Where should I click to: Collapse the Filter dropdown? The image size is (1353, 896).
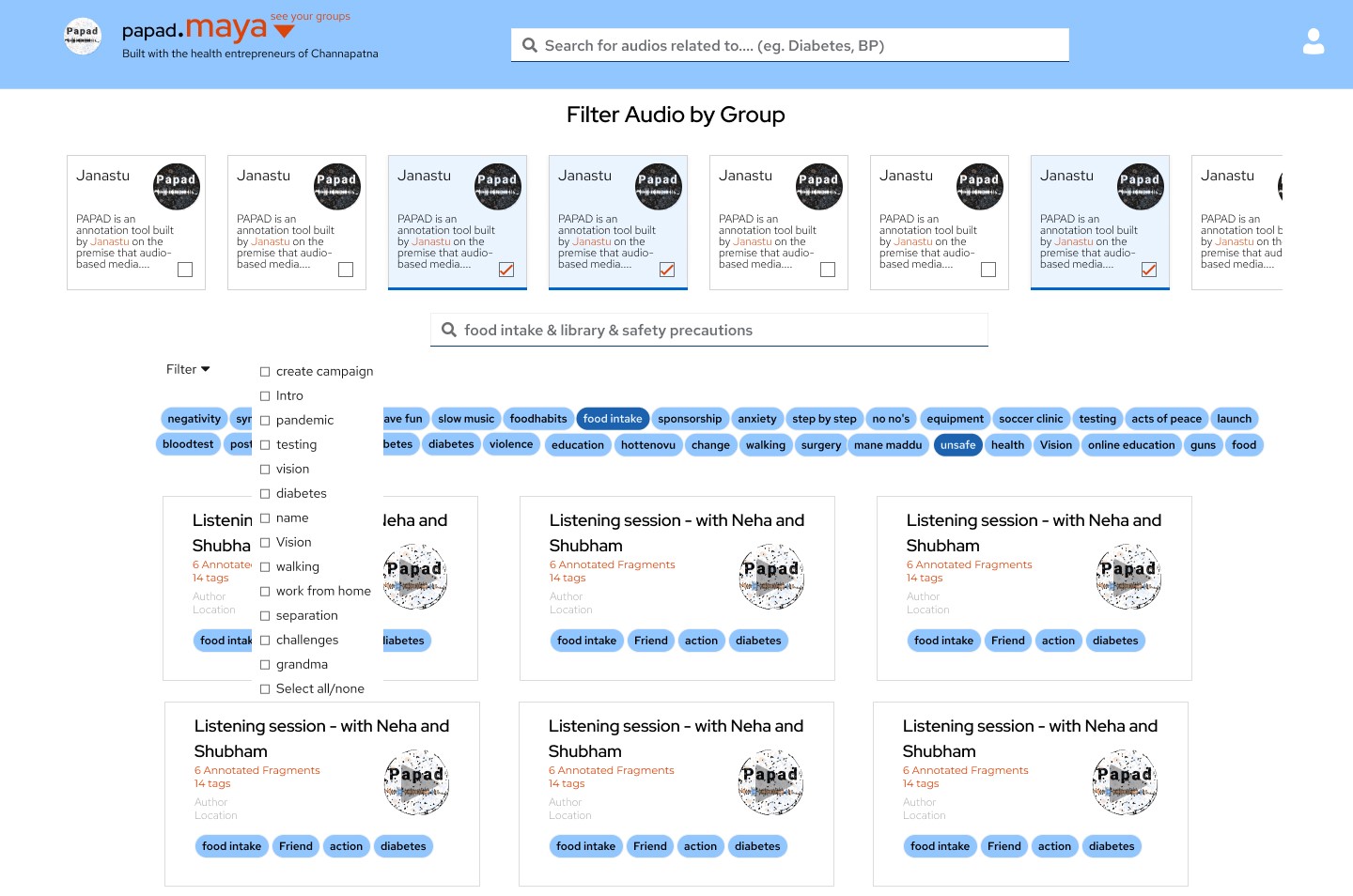188,369
